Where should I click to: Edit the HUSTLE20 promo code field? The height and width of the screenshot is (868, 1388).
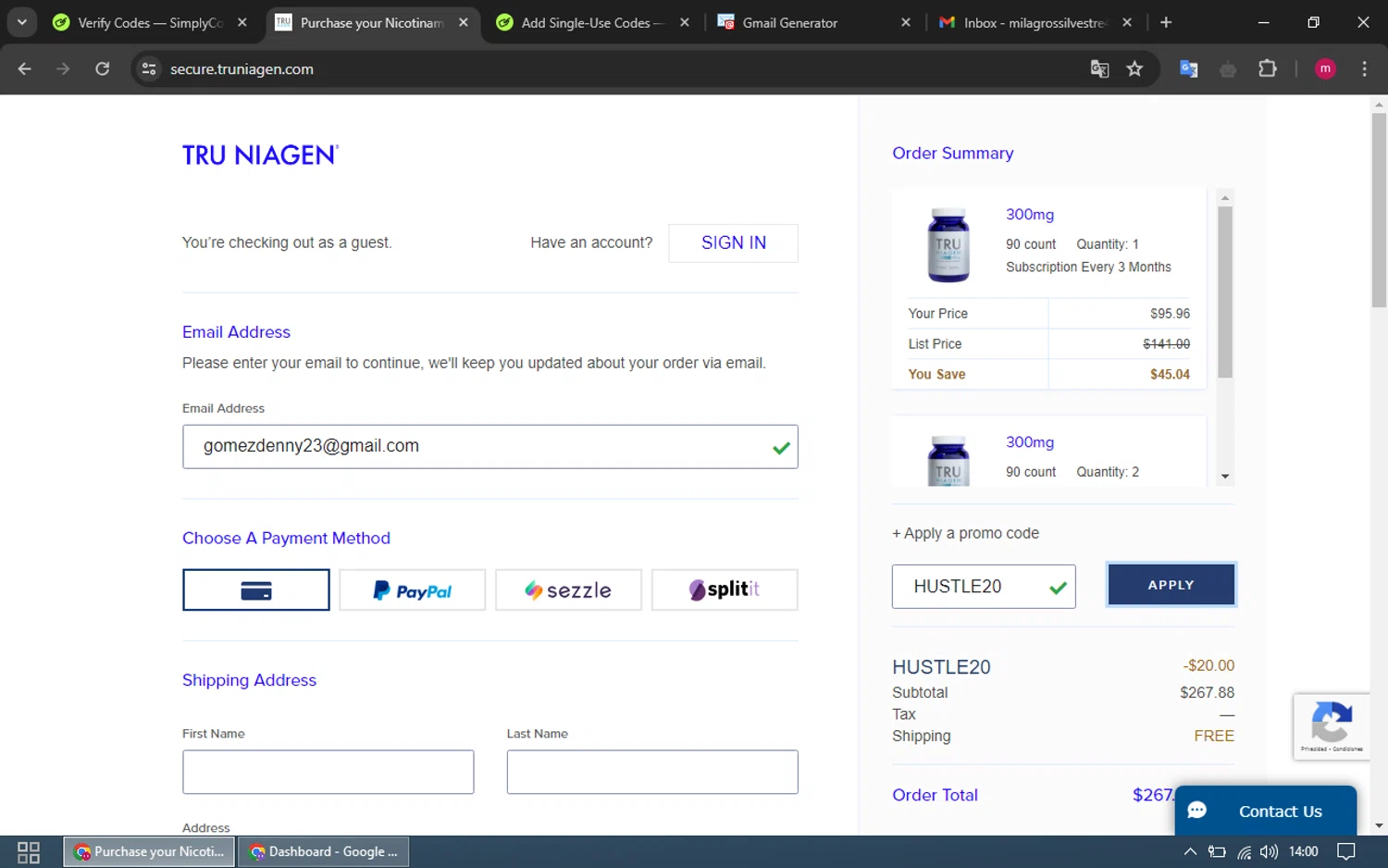(983, 587)
